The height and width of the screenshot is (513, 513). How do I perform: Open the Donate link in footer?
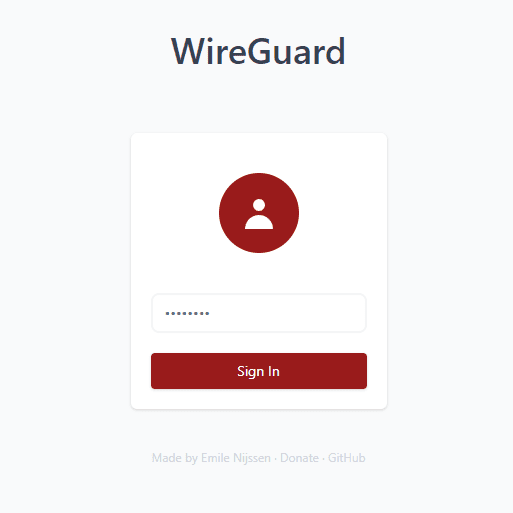pyautogui.click(x=299, y=458)
